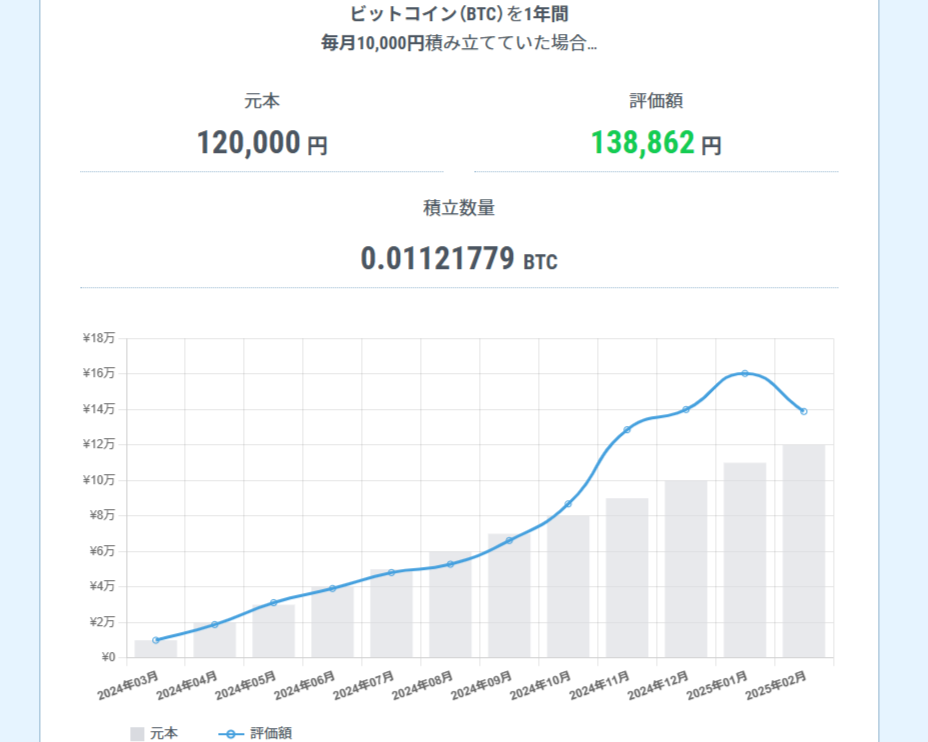Click the 毎月10,000円積み立てていた場合 subtitle
The height and width of the screenshot is (742, 928).
(x=459, y=43)
